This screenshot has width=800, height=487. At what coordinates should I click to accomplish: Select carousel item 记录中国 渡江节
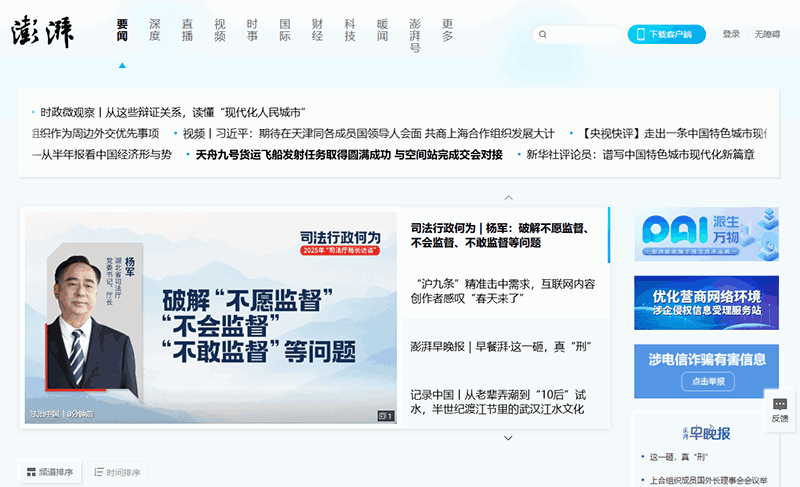(x=498, y=401)
